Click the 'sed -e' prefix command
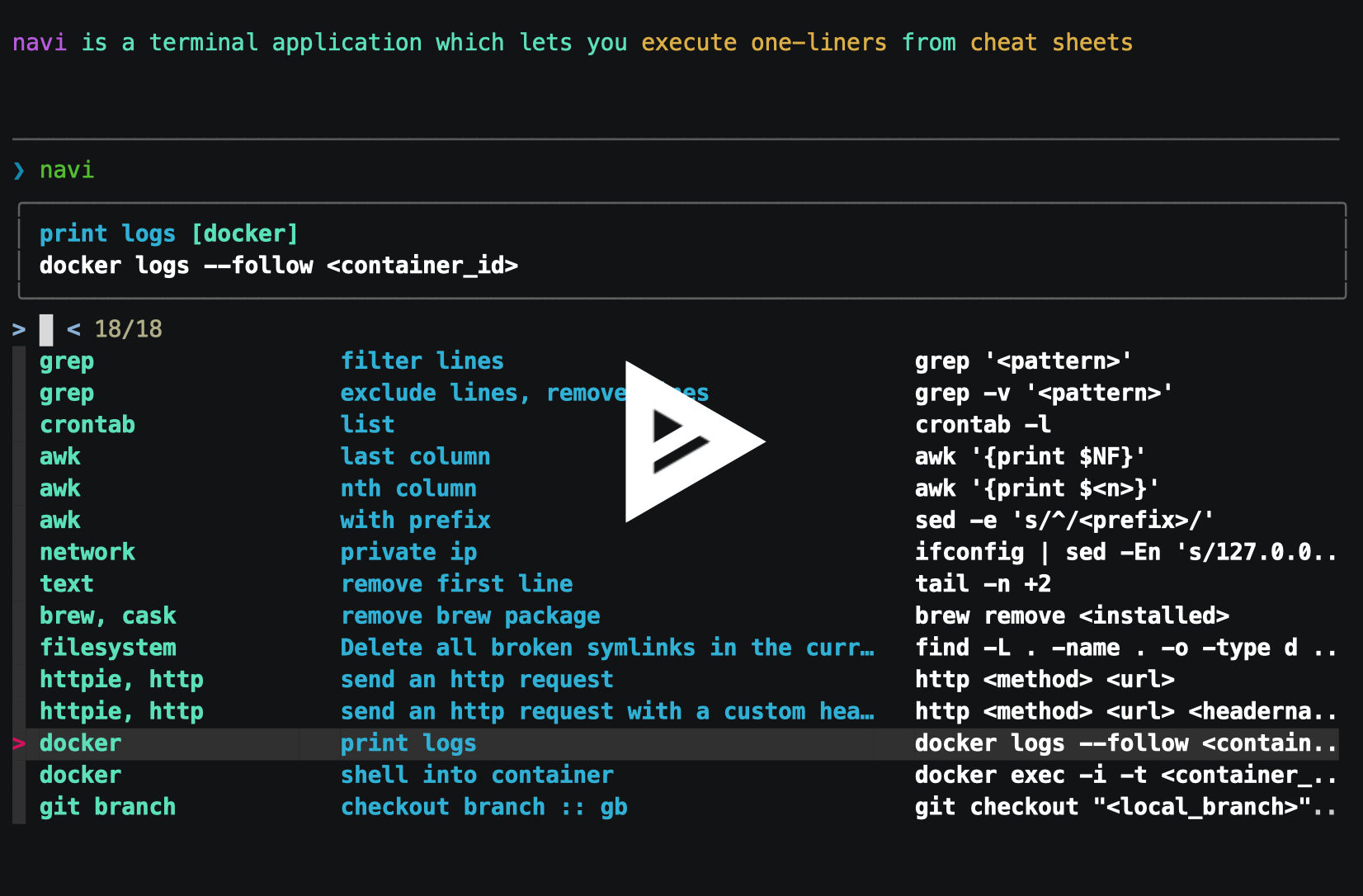This screenshot has height=896, width=1363. coord(1064,521)
